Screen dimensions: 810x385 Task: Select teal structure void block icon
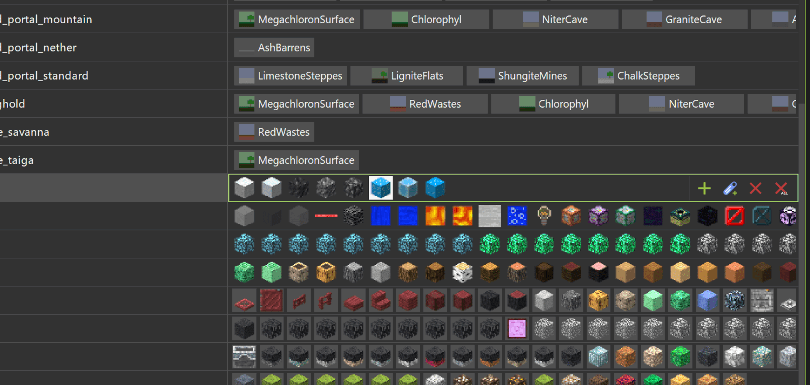pos(762,216)
